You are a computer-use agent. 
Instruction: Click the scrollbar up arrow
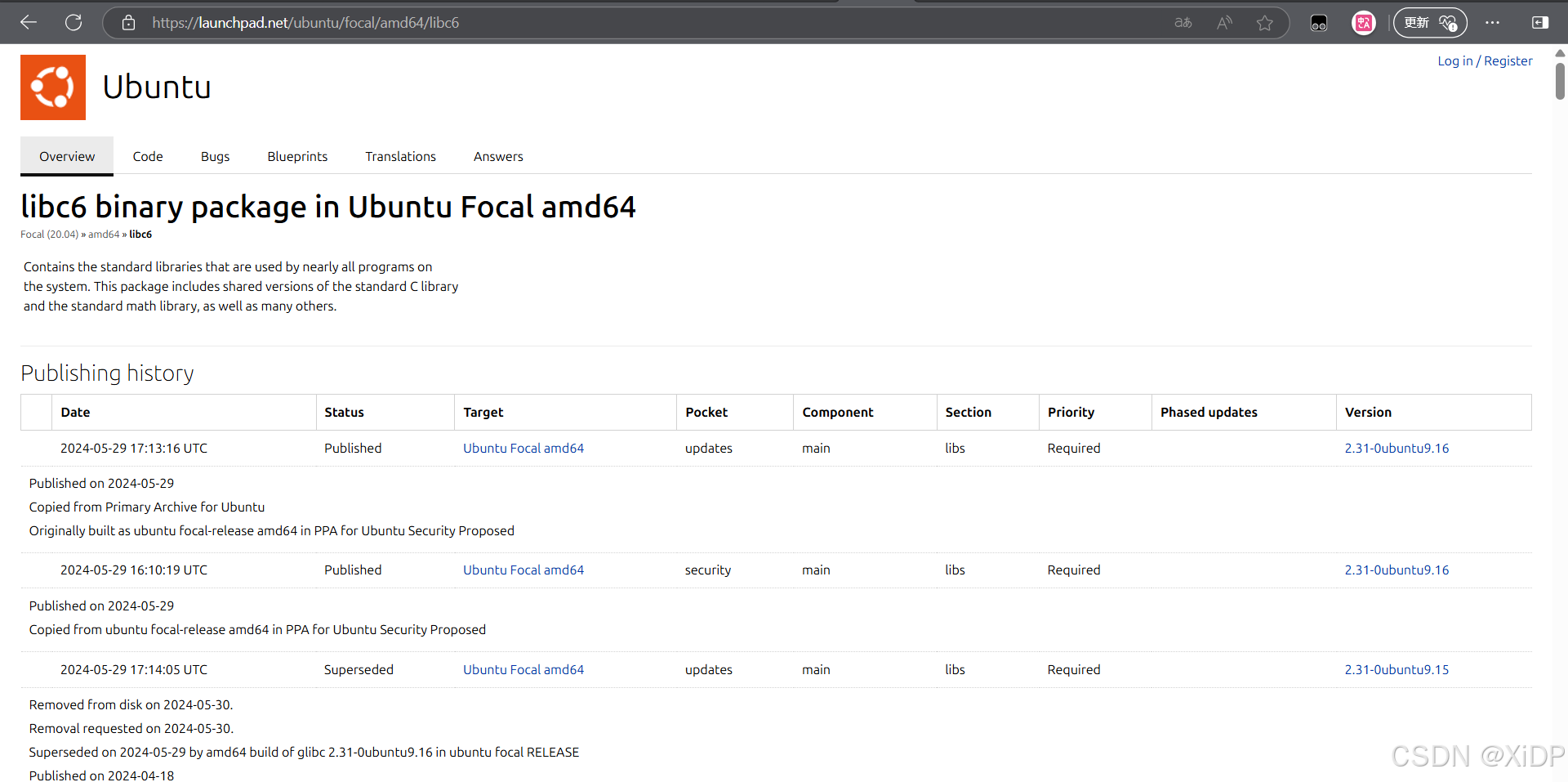1560,53
